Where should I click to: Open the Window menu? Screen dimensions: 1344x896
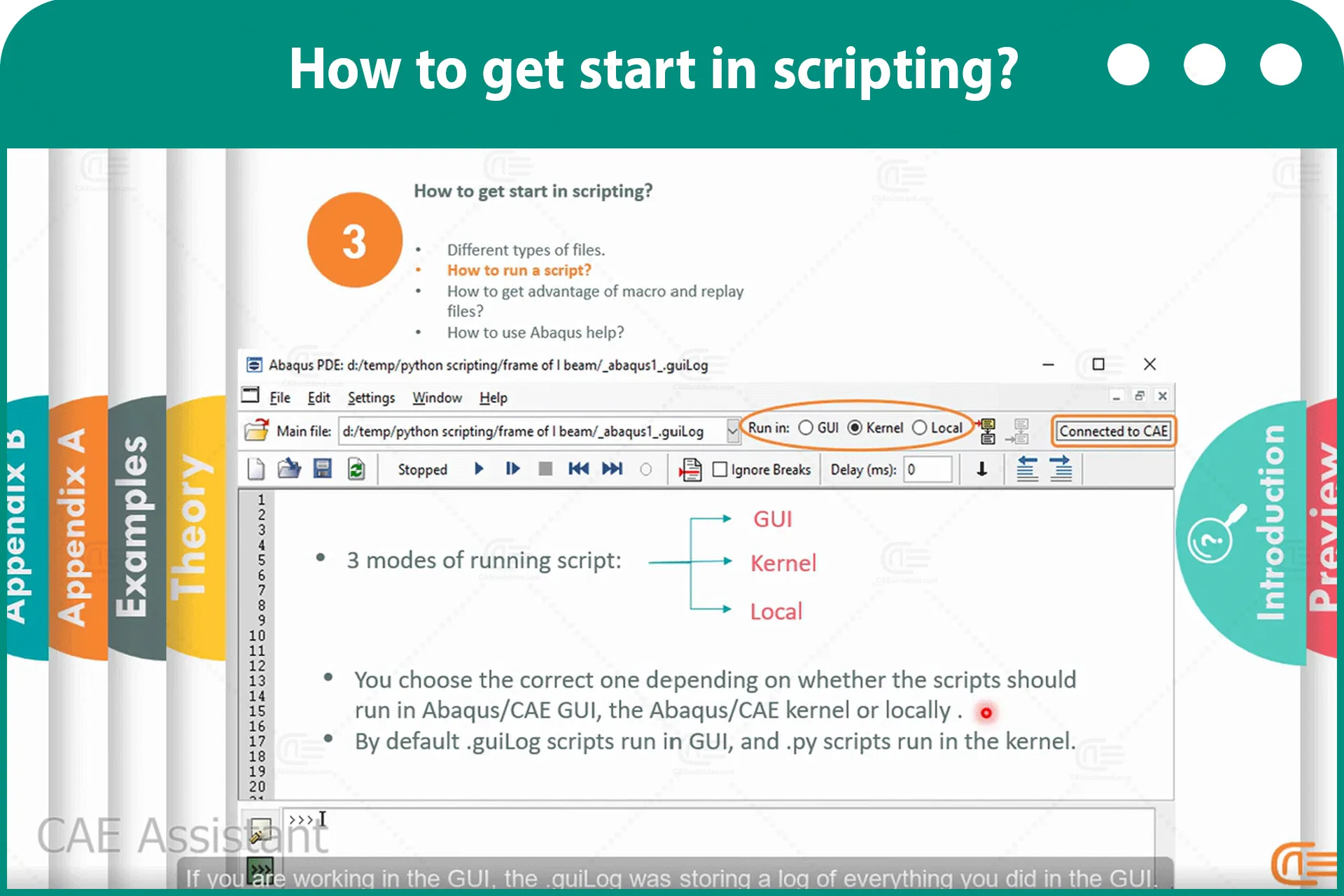(437, 398)
